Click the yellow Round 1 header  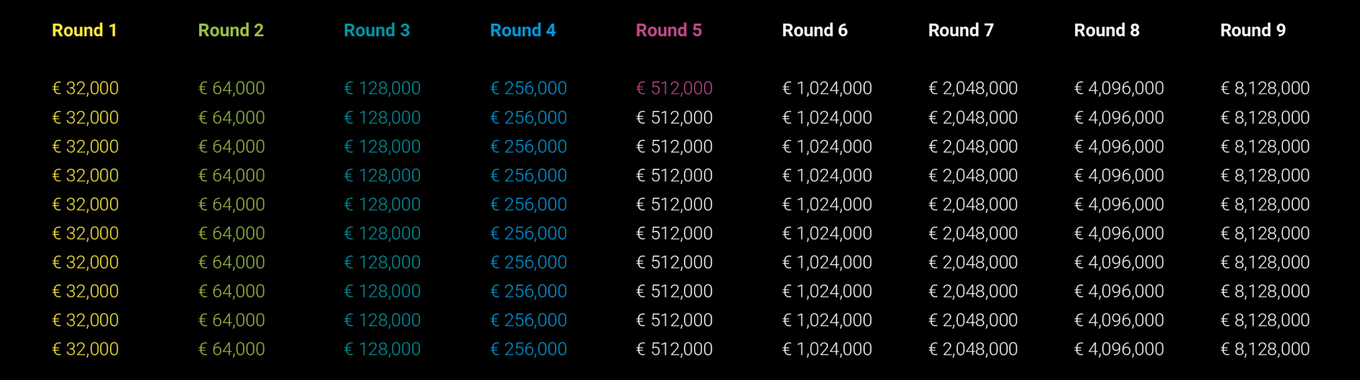[x=84, y=30]
